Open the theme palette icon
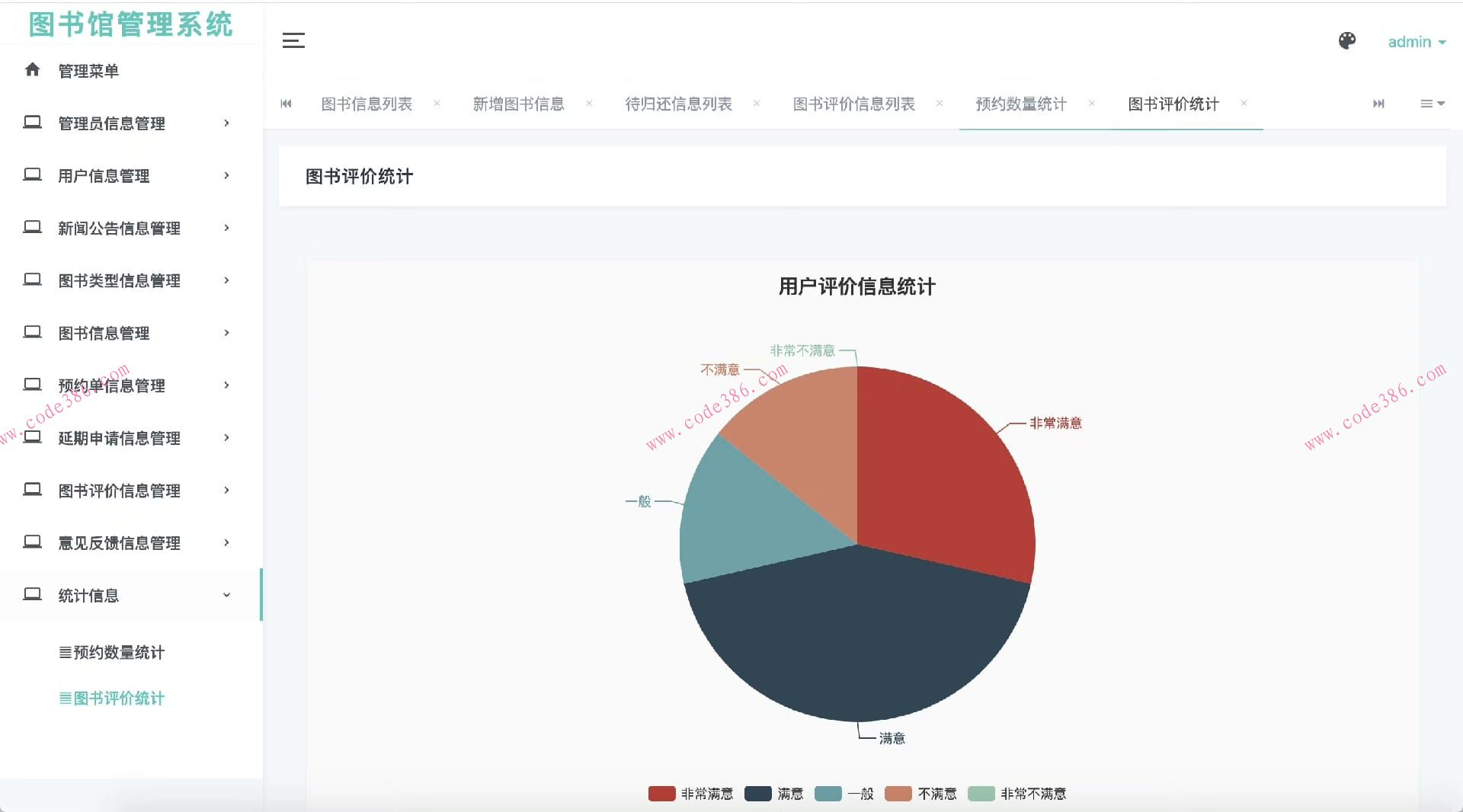The height and width of the screenshot is (812, 1463). (x=1347, y=41)
